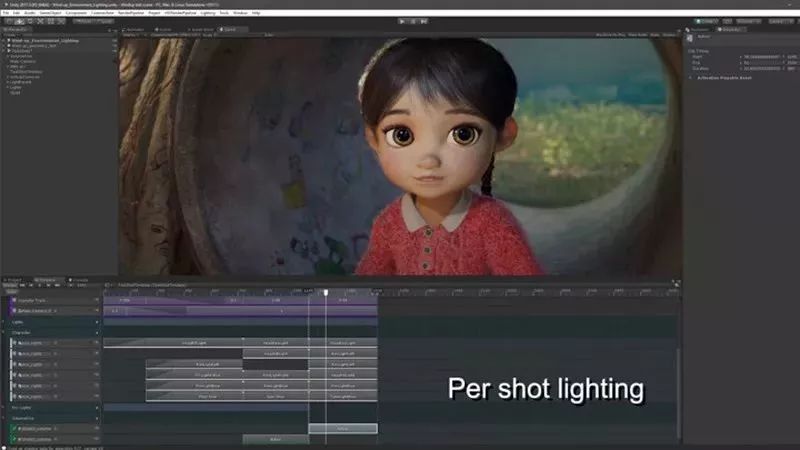This screenshot has width=800, height=450.
Task: Toggle the Stats overlay in the Game view
Action: pyautogui.click(x=655, y=35)
